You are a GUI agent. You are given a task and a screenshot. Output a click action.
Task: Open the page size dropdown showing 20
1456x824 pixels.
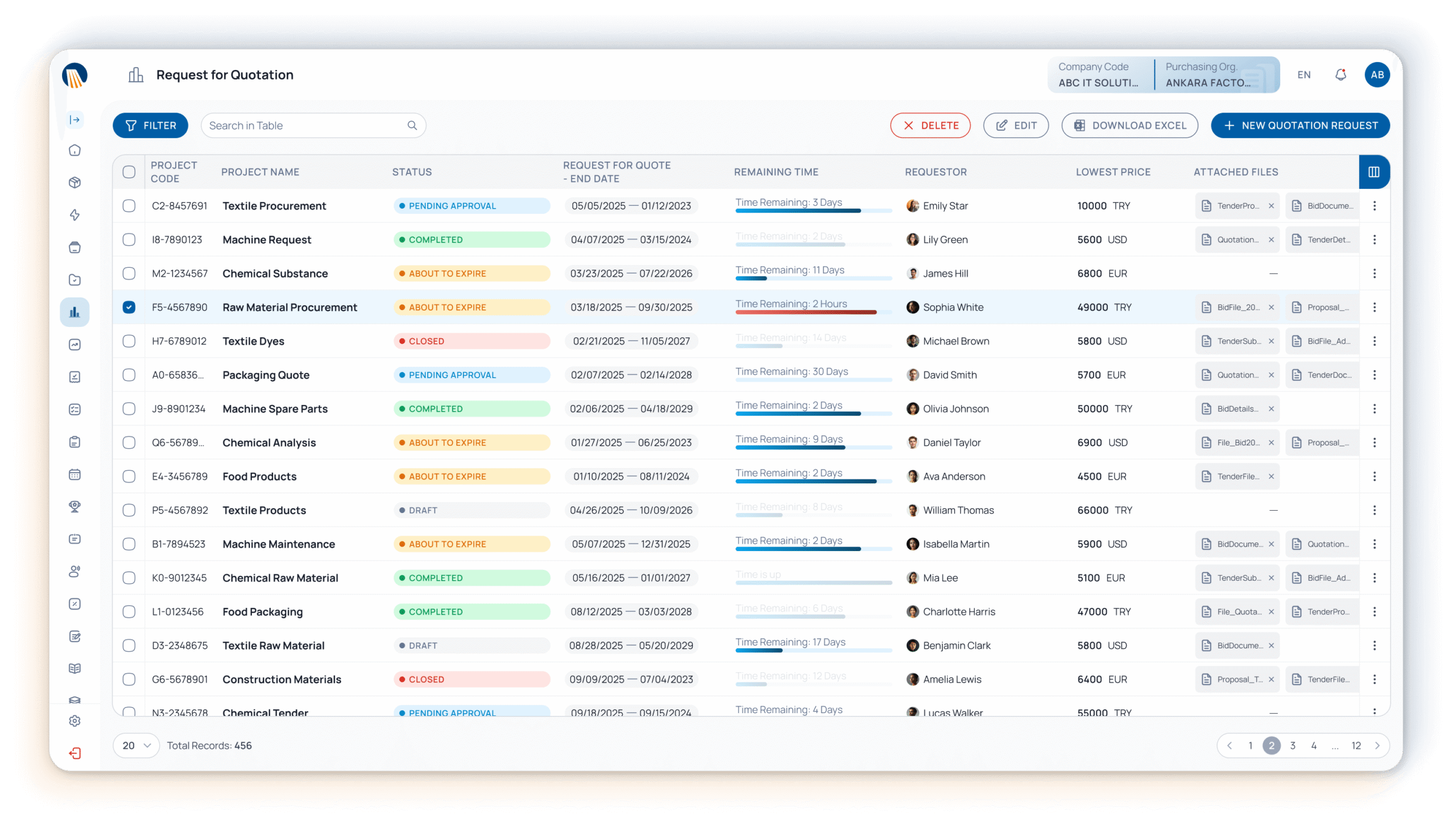point(136,745)
